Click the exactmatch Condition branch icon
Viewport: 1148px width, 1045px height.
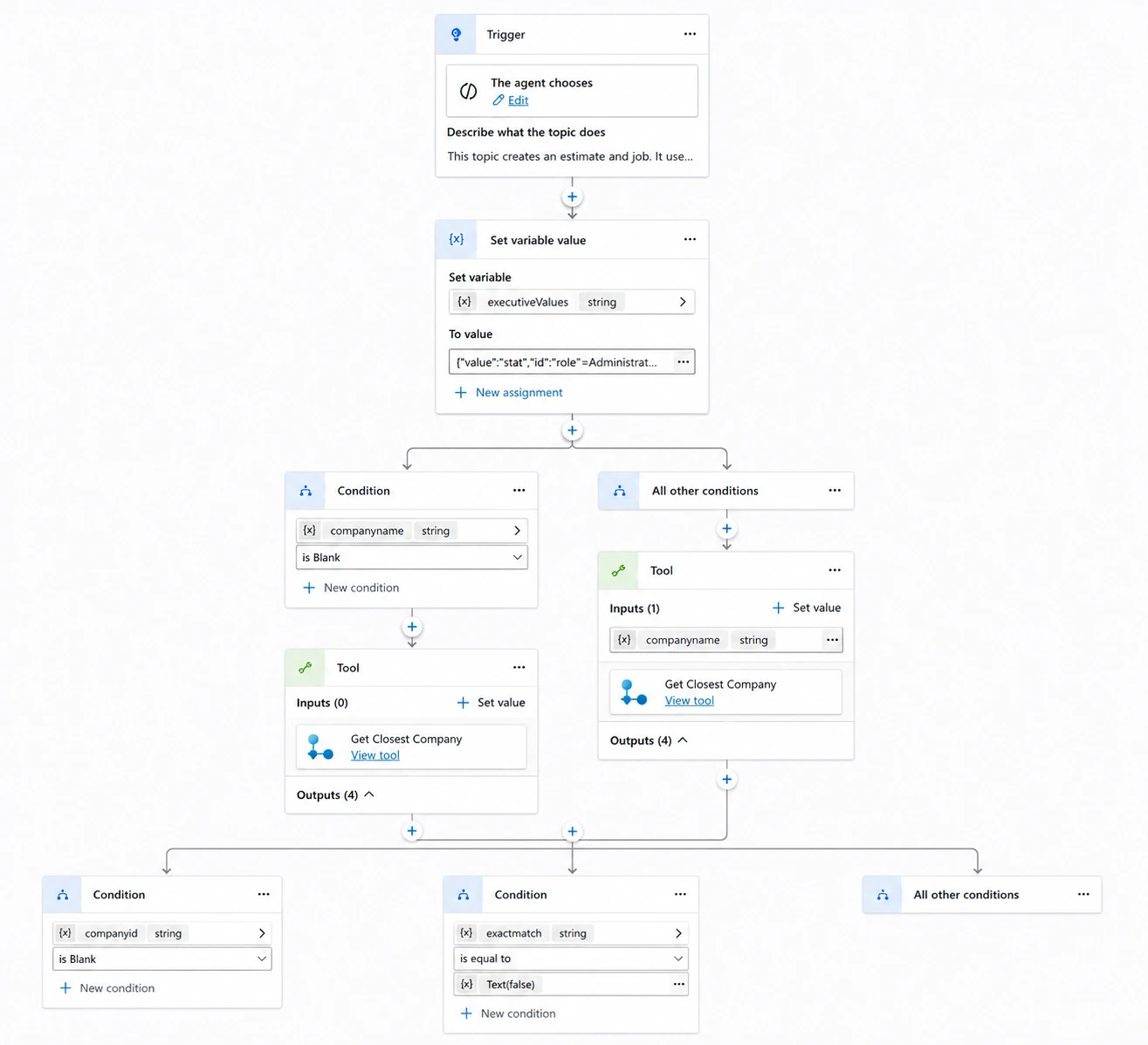tap(464, 895)
